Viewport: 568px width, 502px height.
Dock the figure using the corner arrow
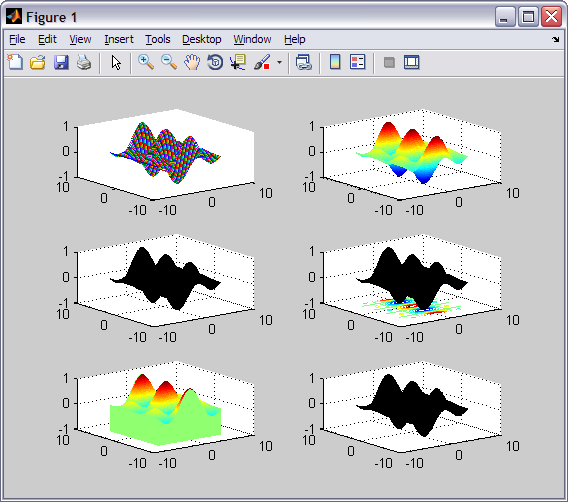coord(556,39)
